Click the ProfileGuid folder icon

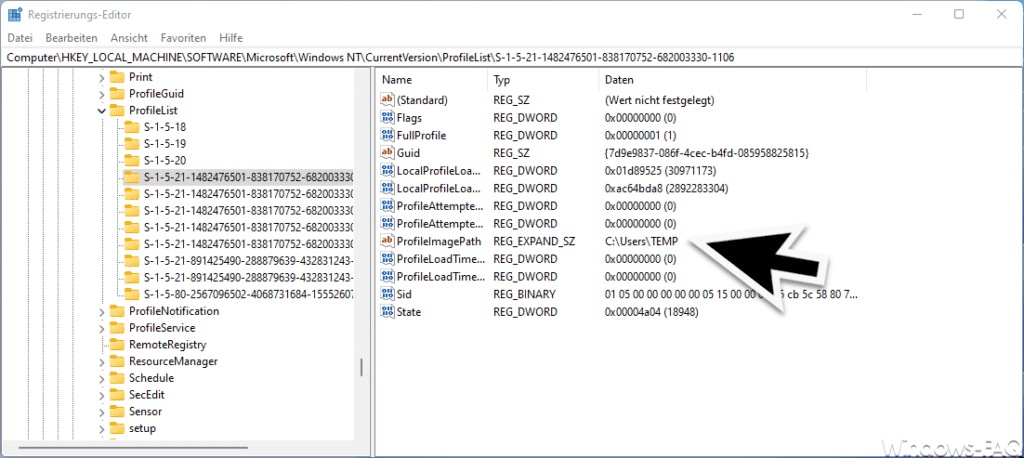click(x=117, y=93)
